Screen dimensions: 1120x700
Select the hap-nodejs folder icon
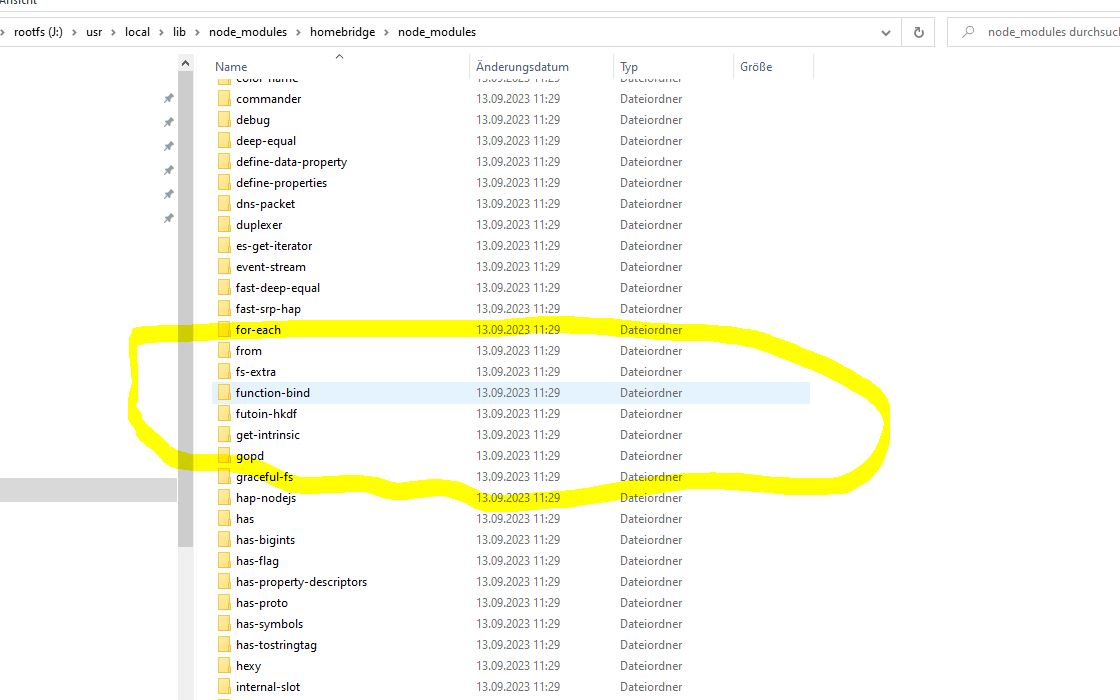click(224, 498)
